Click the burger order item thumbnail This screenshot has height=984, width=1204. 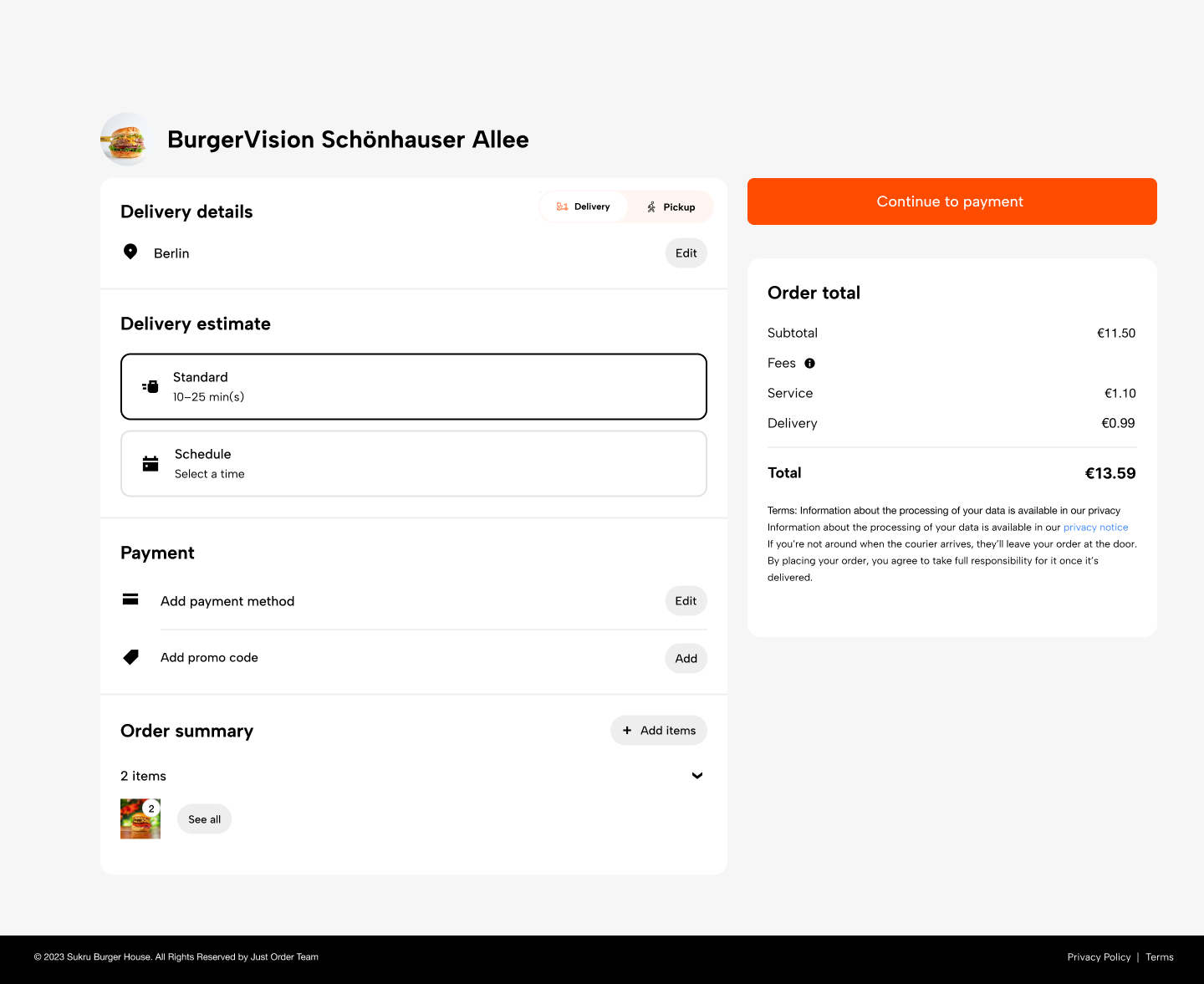click(140, 819)
